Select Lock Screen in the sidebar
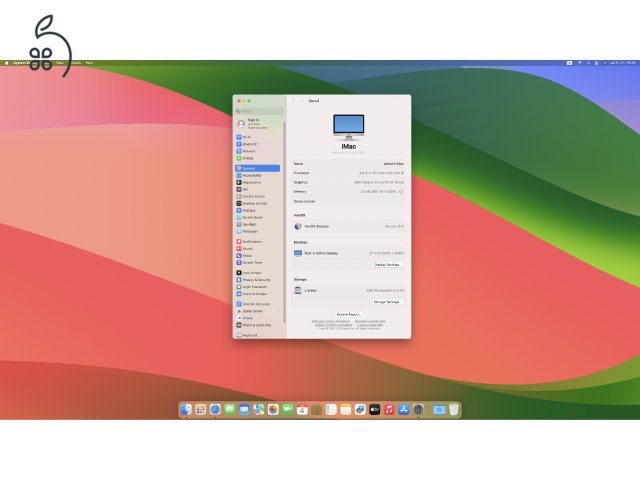Screen dimensions: 640x480 click(258, 273)
